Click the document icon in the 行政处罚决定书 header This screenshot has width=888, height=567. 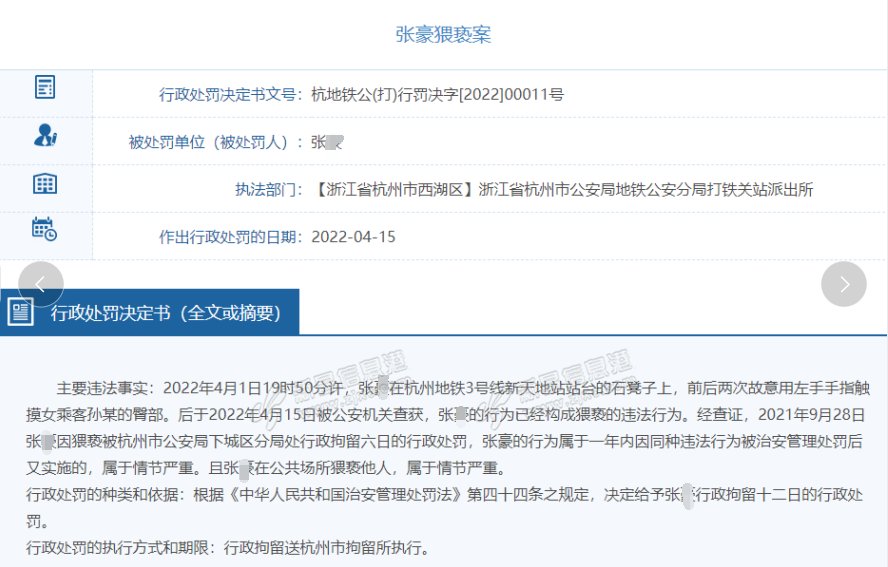tap(20, 312)
